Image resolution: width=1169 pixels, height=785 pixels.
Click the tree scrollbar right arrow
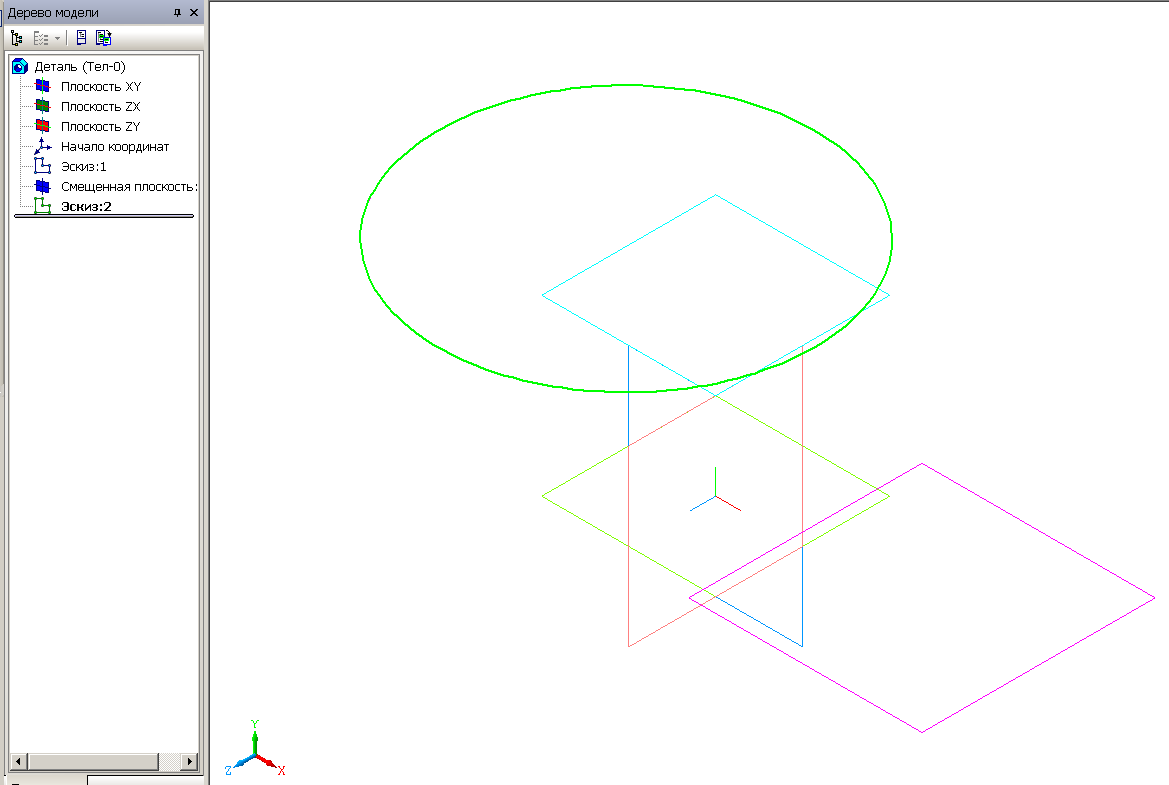click(189, 761)
